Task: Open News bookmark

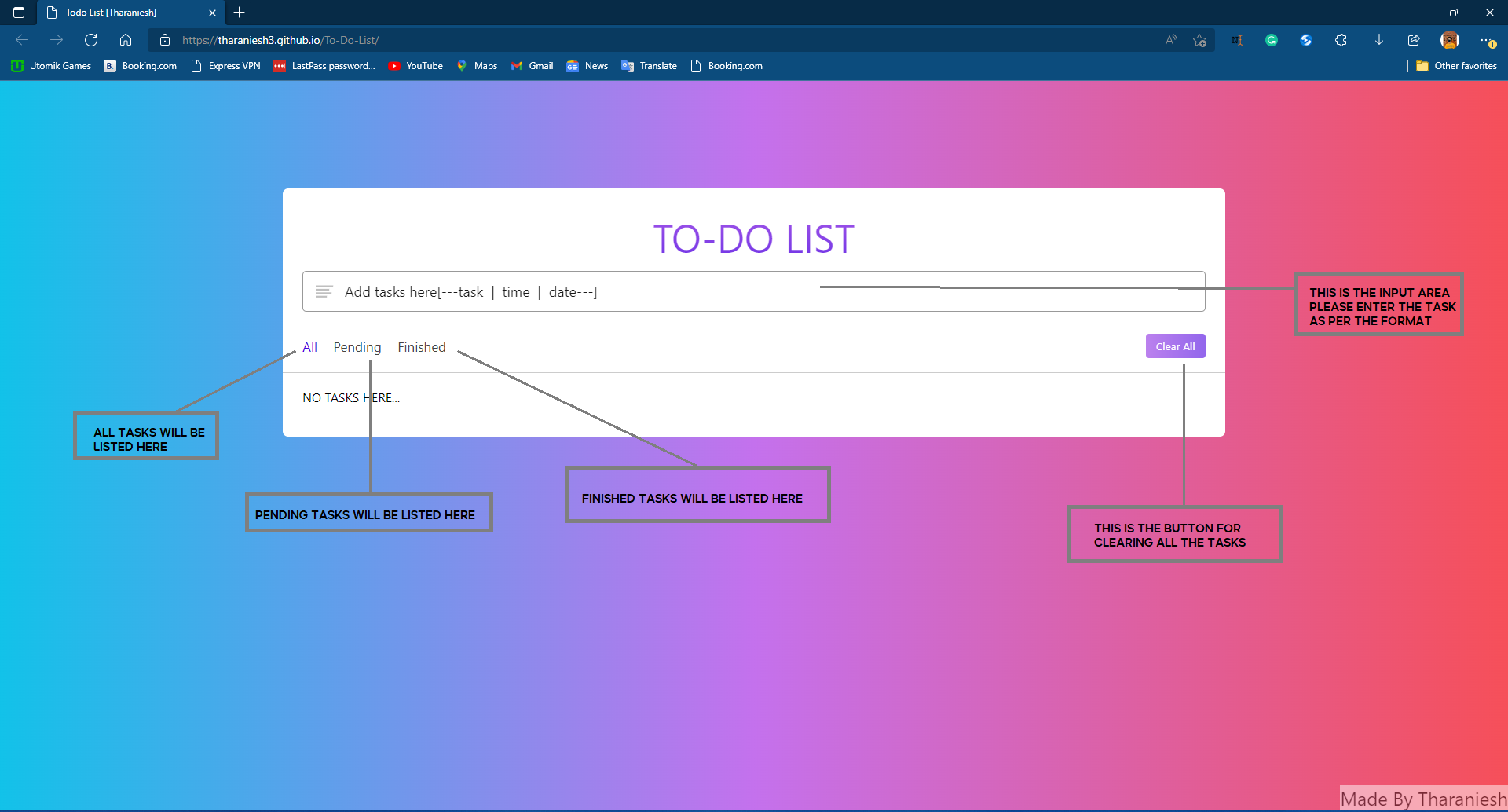Action: 587,66
